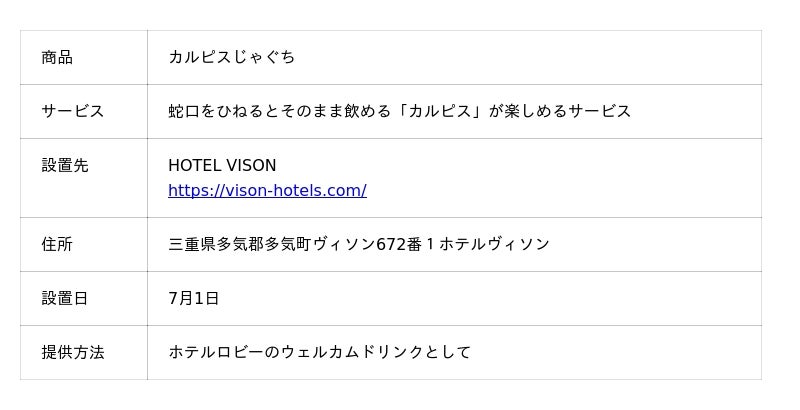800x410 pixels.
Task: Click the HOTEL VISON text
Action: point(222,165)
